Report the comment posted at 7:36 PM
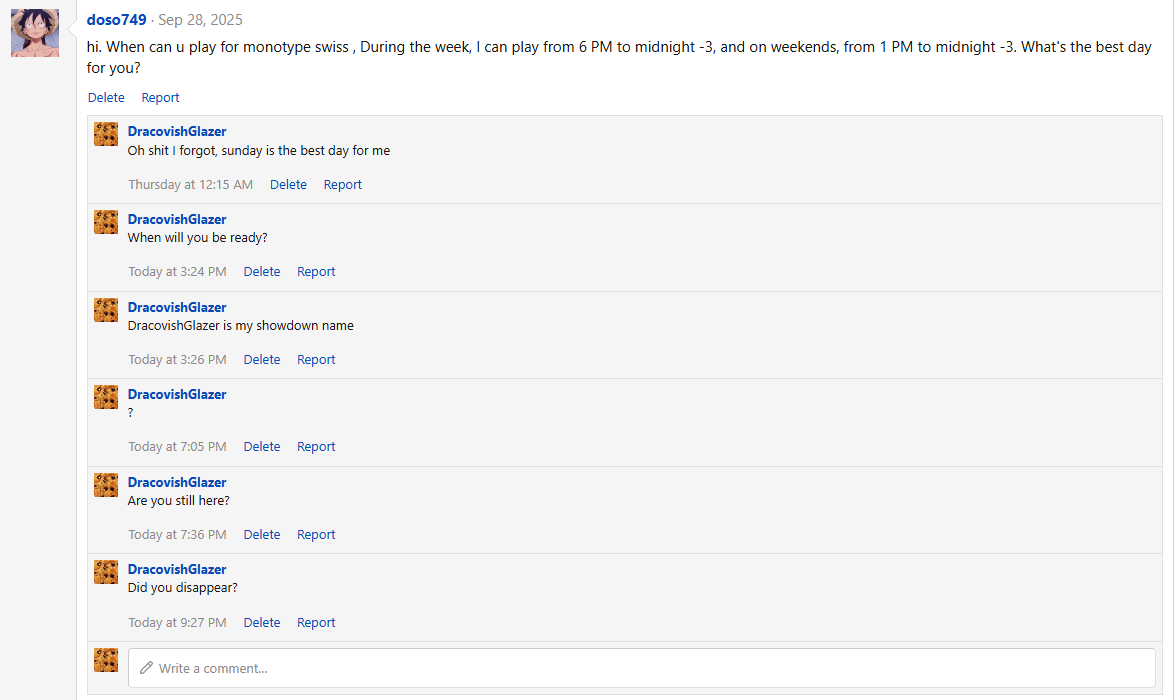 pyautogui.click(x=316, y=535)
